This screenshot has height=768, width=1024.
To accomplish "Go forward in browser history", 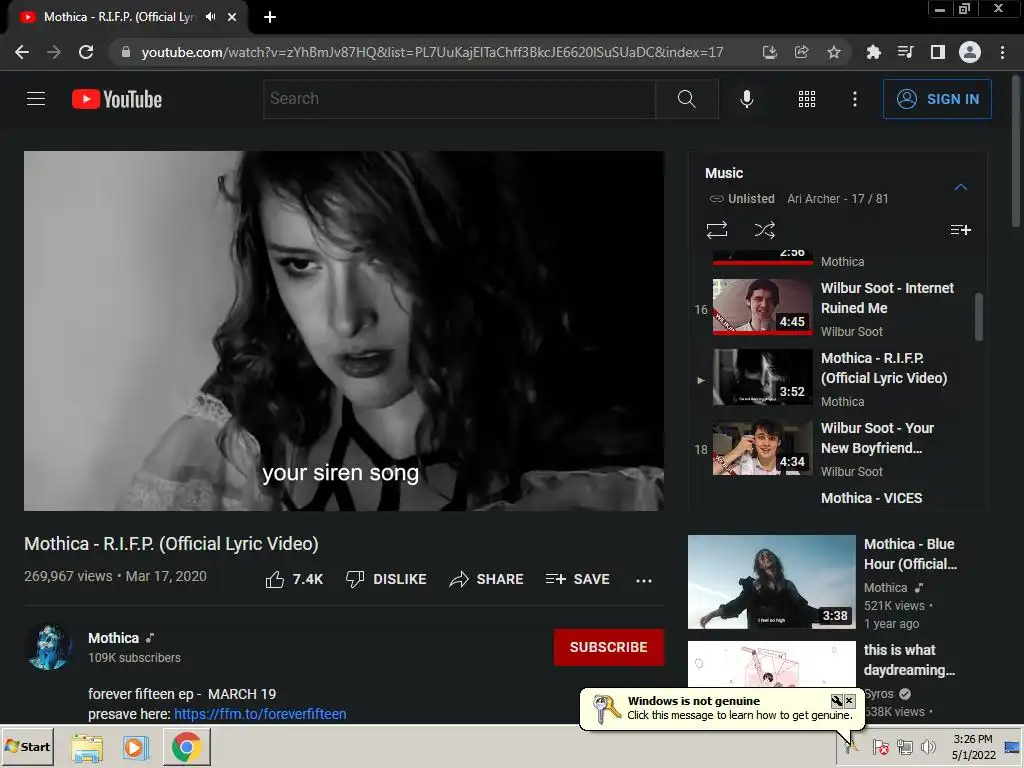I will click(x=54, y=52).
